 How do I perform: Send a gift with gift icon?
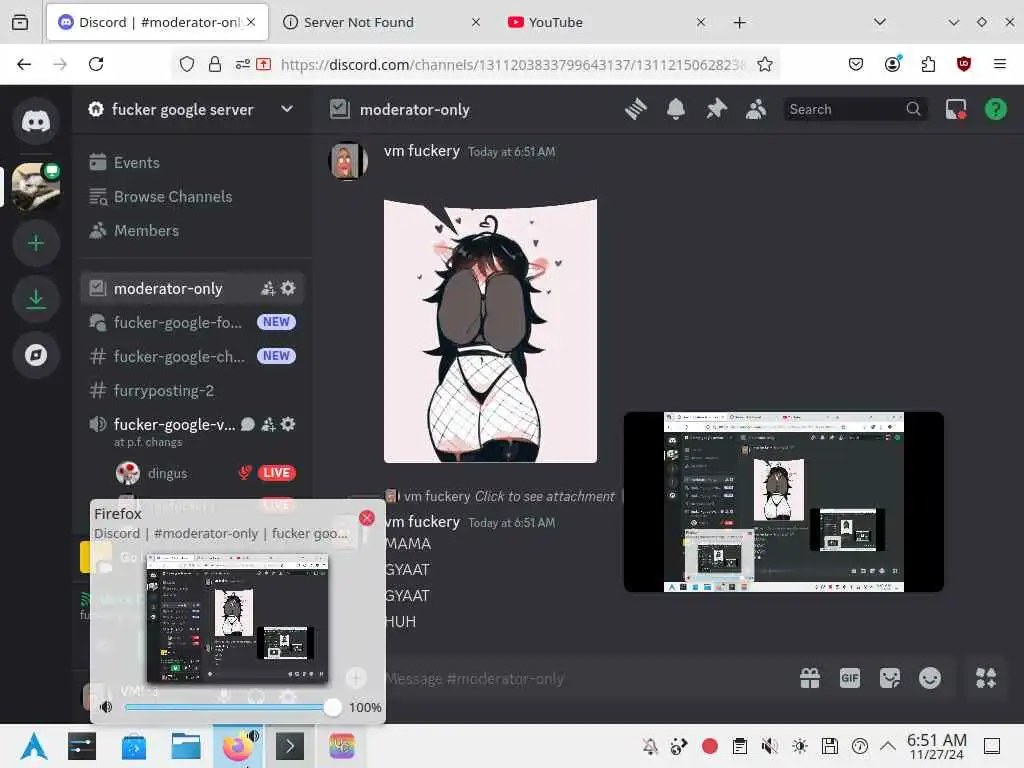[810, 679]
